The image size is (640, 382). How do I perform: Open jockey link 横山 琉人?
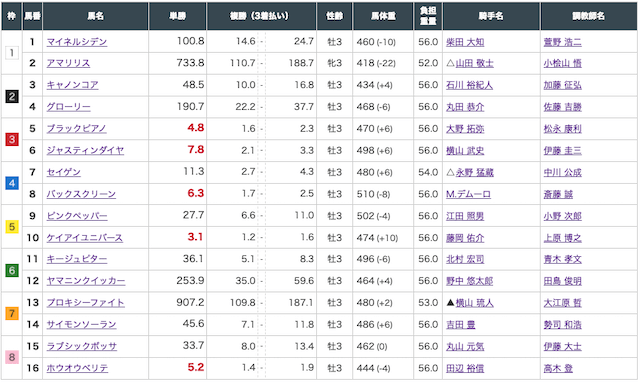click(x=474, y=303)
